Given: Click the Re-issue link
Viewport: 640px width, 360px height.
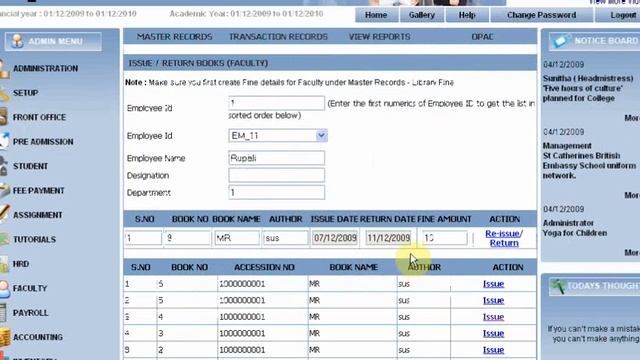Looking at the screenshot, I should [x=502, y=233].
